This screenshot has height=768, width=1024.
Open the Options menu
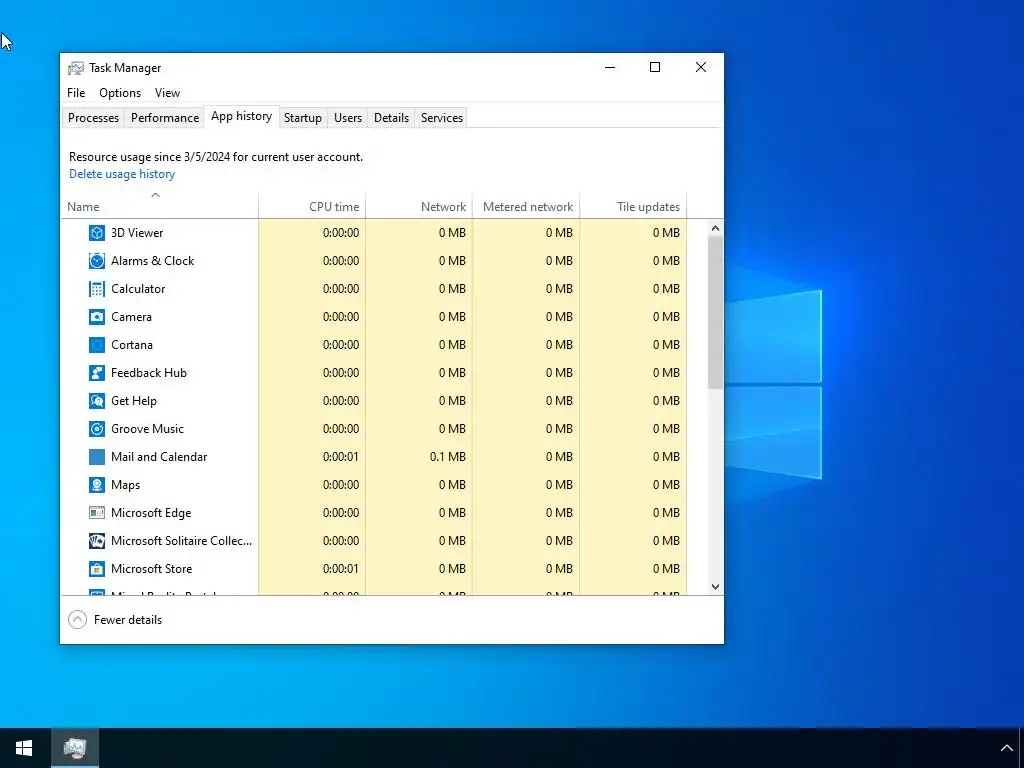point(120,93)
